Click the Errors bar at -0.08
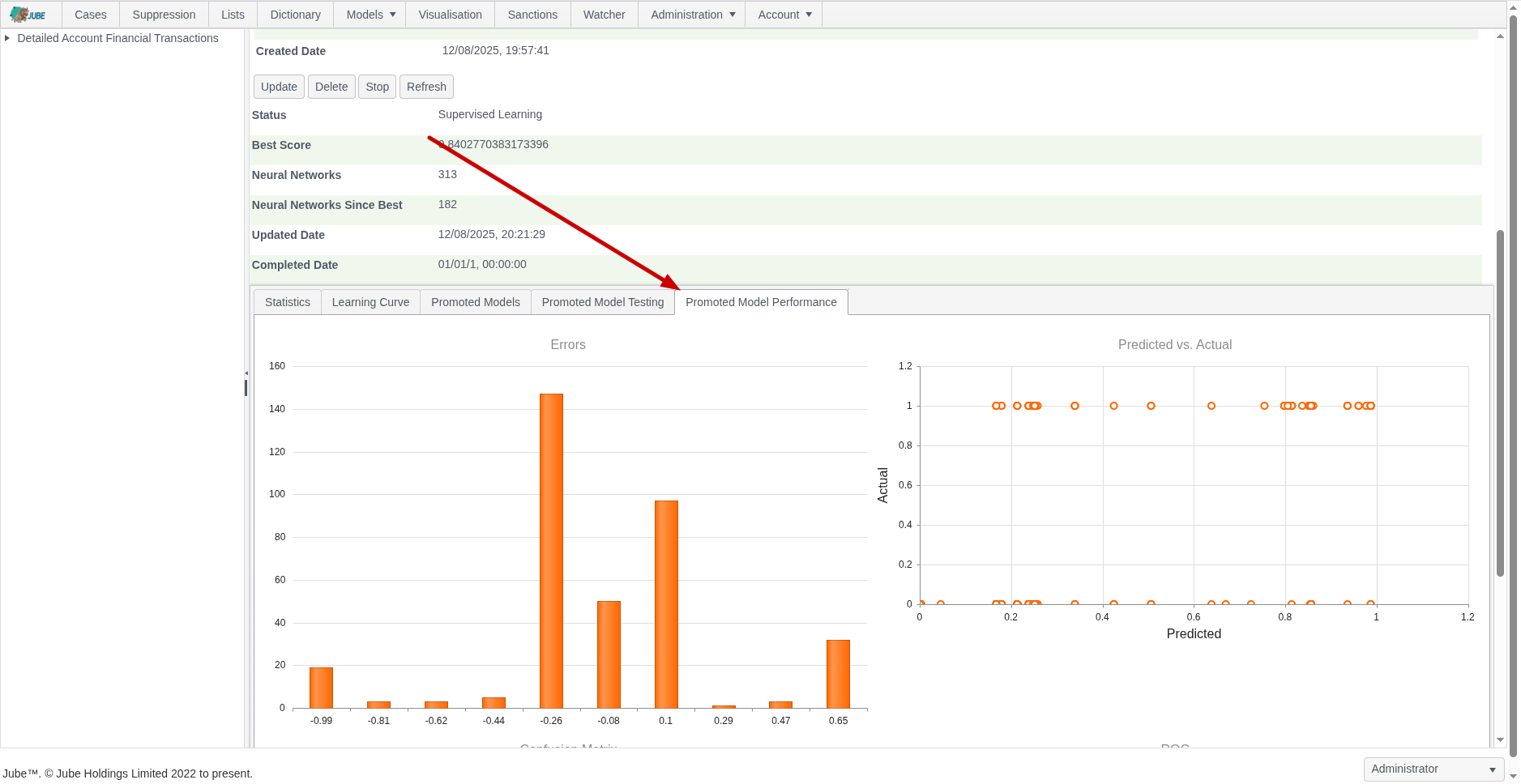The width and height of the screenshot is (1521, 784). coord(609,654)
